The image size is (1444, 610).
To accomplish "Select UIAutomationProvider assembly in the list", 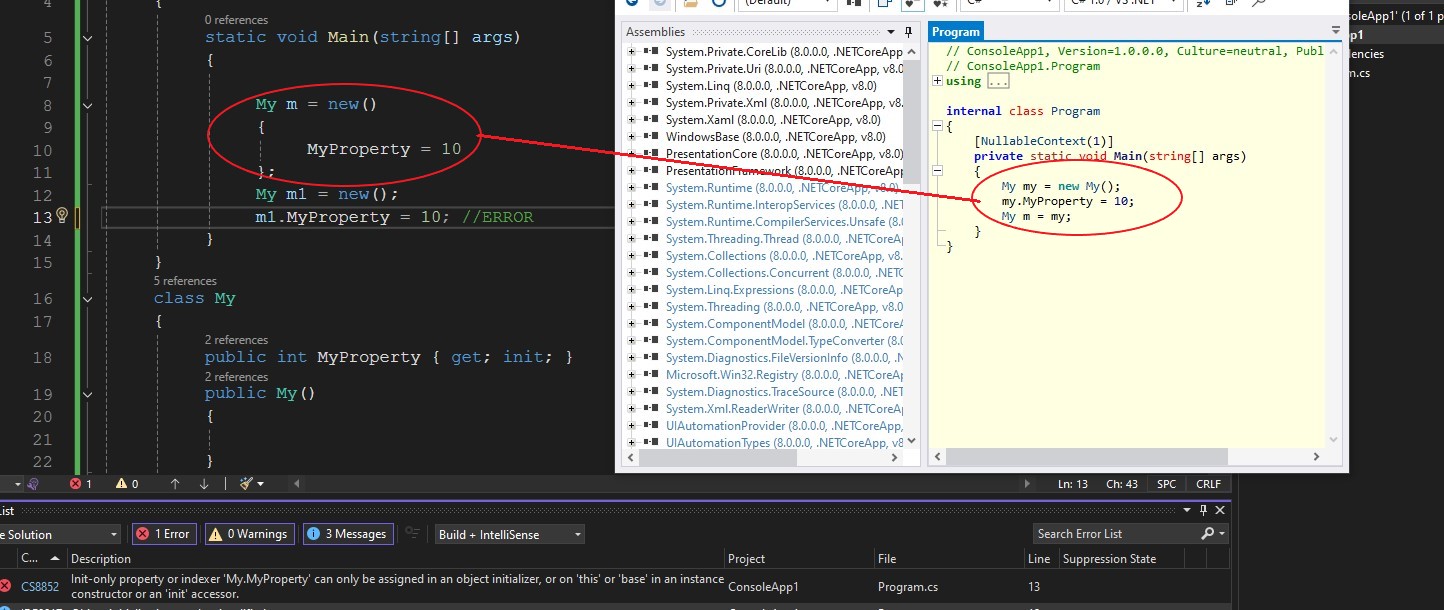I will point(784,425).
